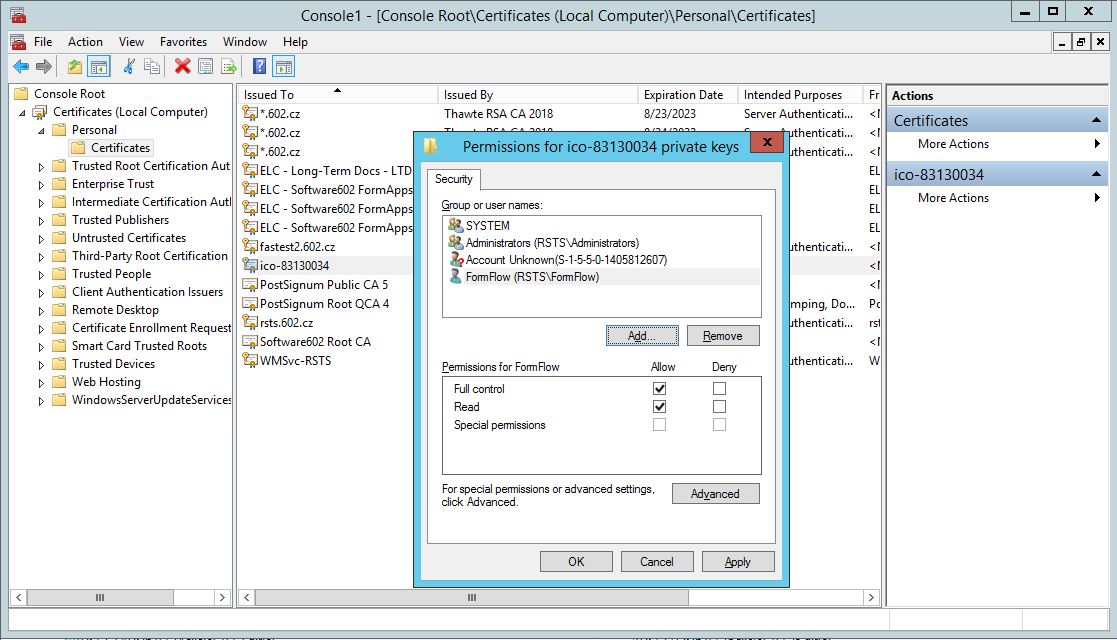Screen dimensions: 1117x640
Task: Click the Properties toolbar icon
Action: coord(205,67)
